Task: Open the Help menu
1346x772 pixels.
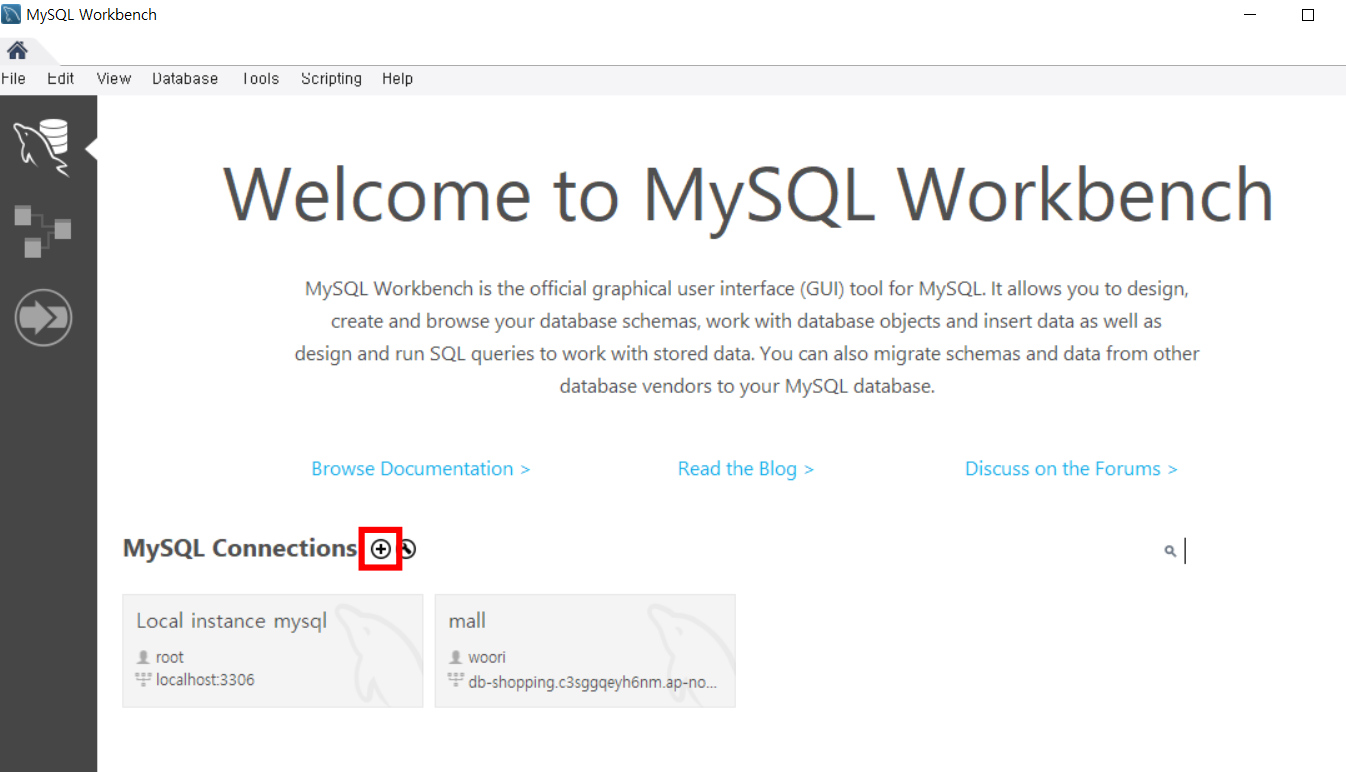Action: (397, 78)
